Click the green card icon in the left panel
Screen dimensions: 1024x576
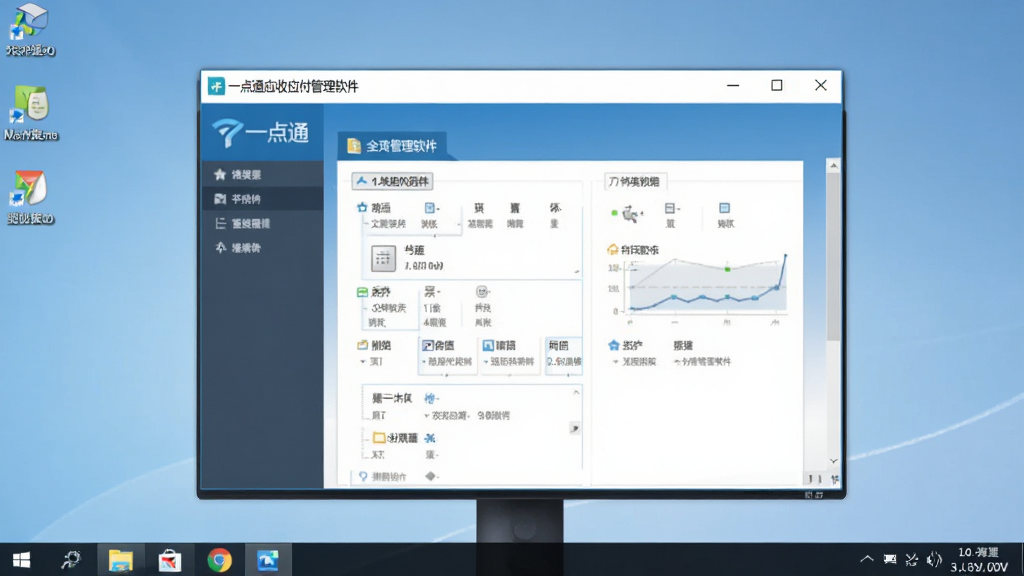pos(362,292)
